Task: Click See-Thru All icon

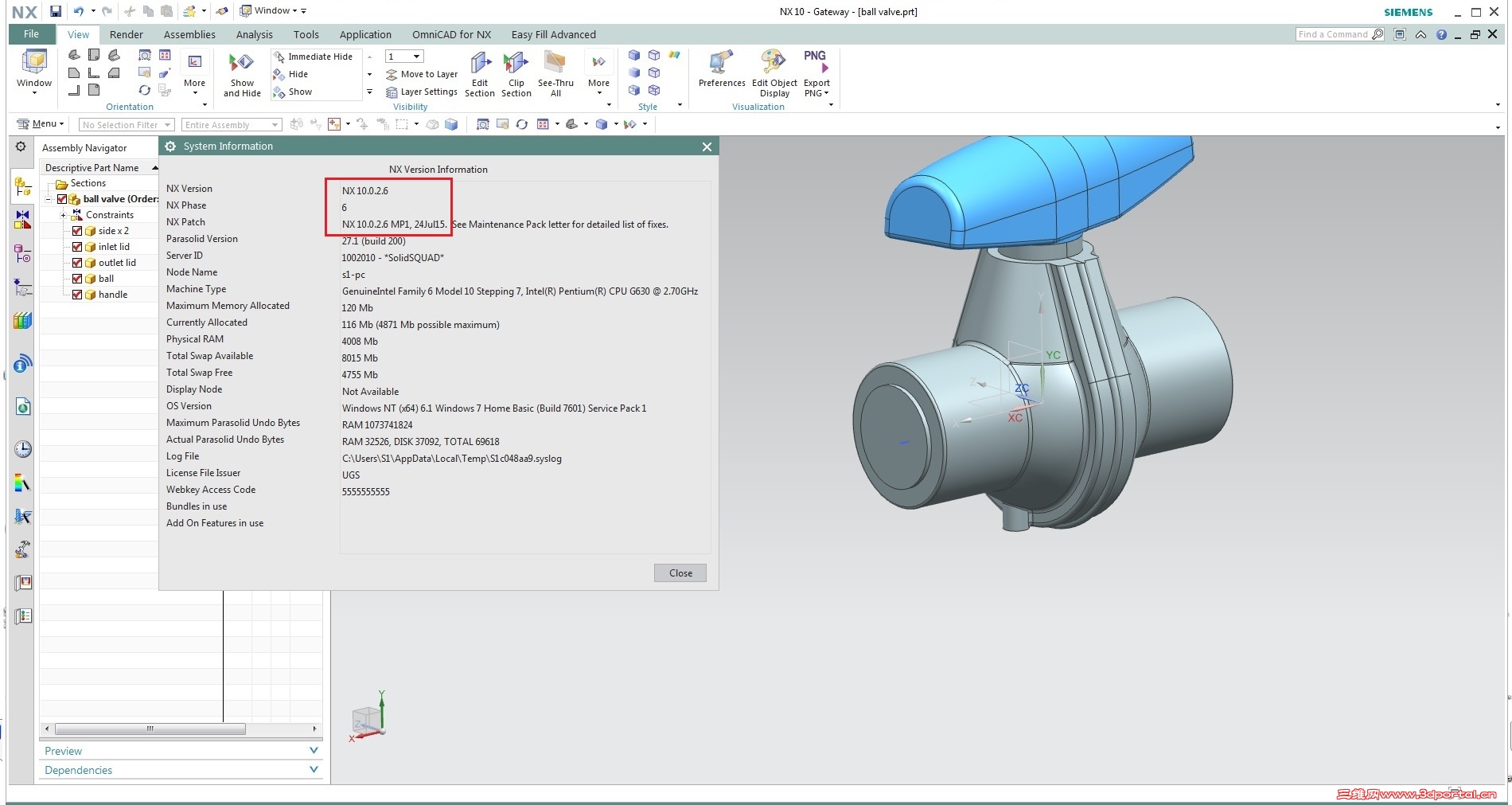Action: [x=555, y=63]
